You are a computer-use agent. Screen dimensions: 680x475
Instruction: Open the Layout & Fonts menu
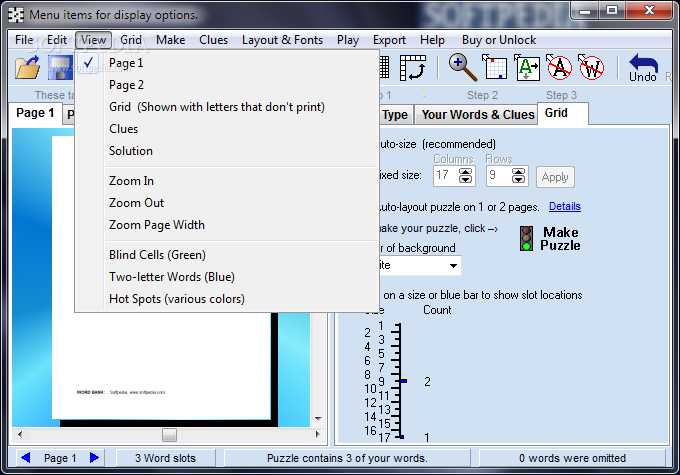282,40
